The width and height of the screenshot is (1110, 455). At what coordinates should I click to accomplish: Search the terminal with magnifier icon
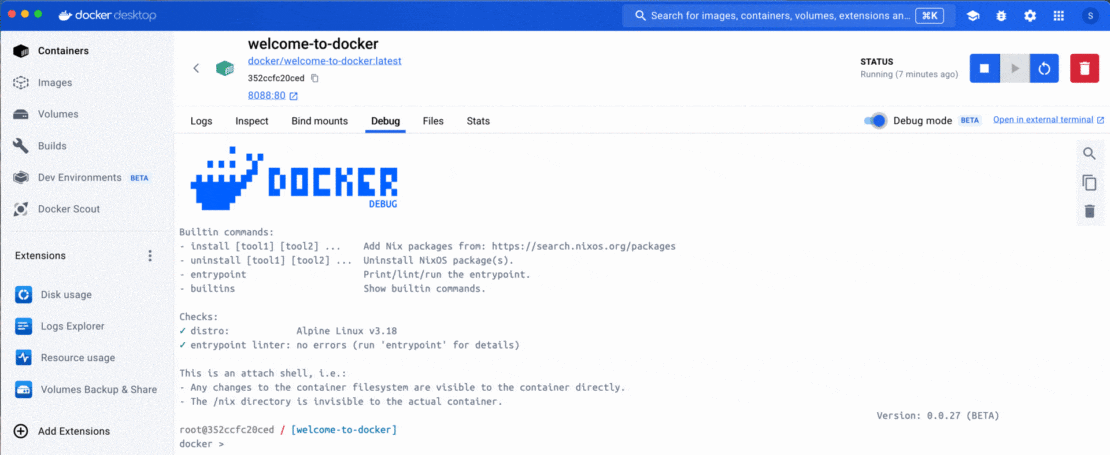click(1089, 154)
